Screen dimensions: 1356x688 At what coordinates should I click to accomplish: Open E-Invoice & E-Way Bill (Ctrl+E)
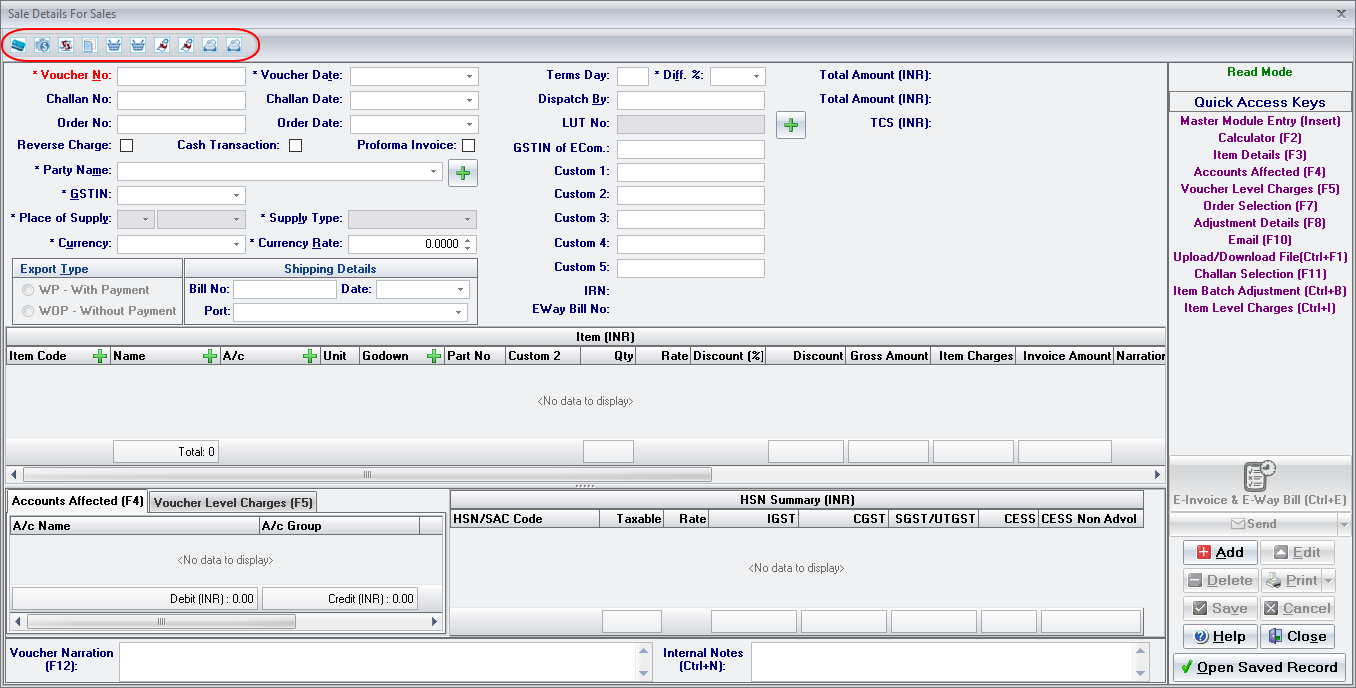(x=1259, y=485)
